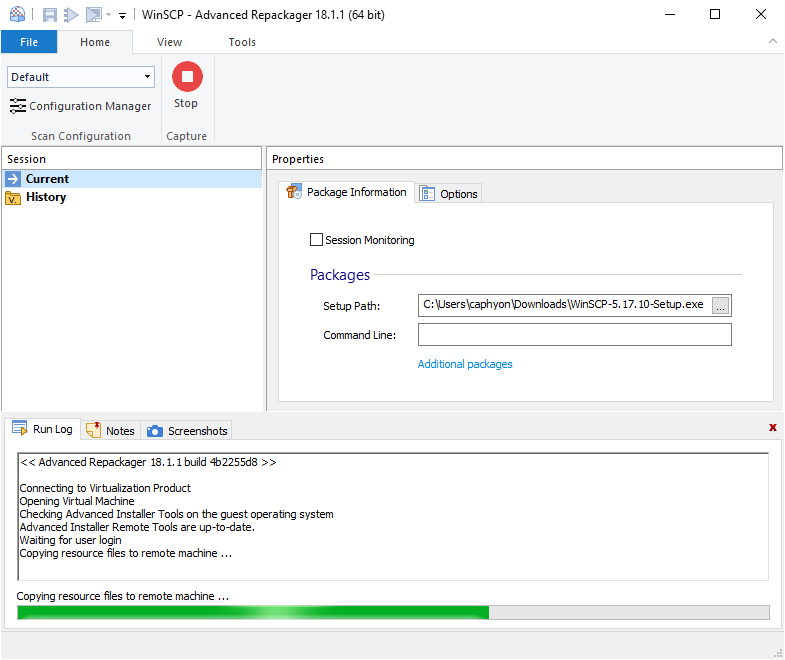785x660 pixels.
Task: Click the Options tab icon
Action: coord(427,194)
